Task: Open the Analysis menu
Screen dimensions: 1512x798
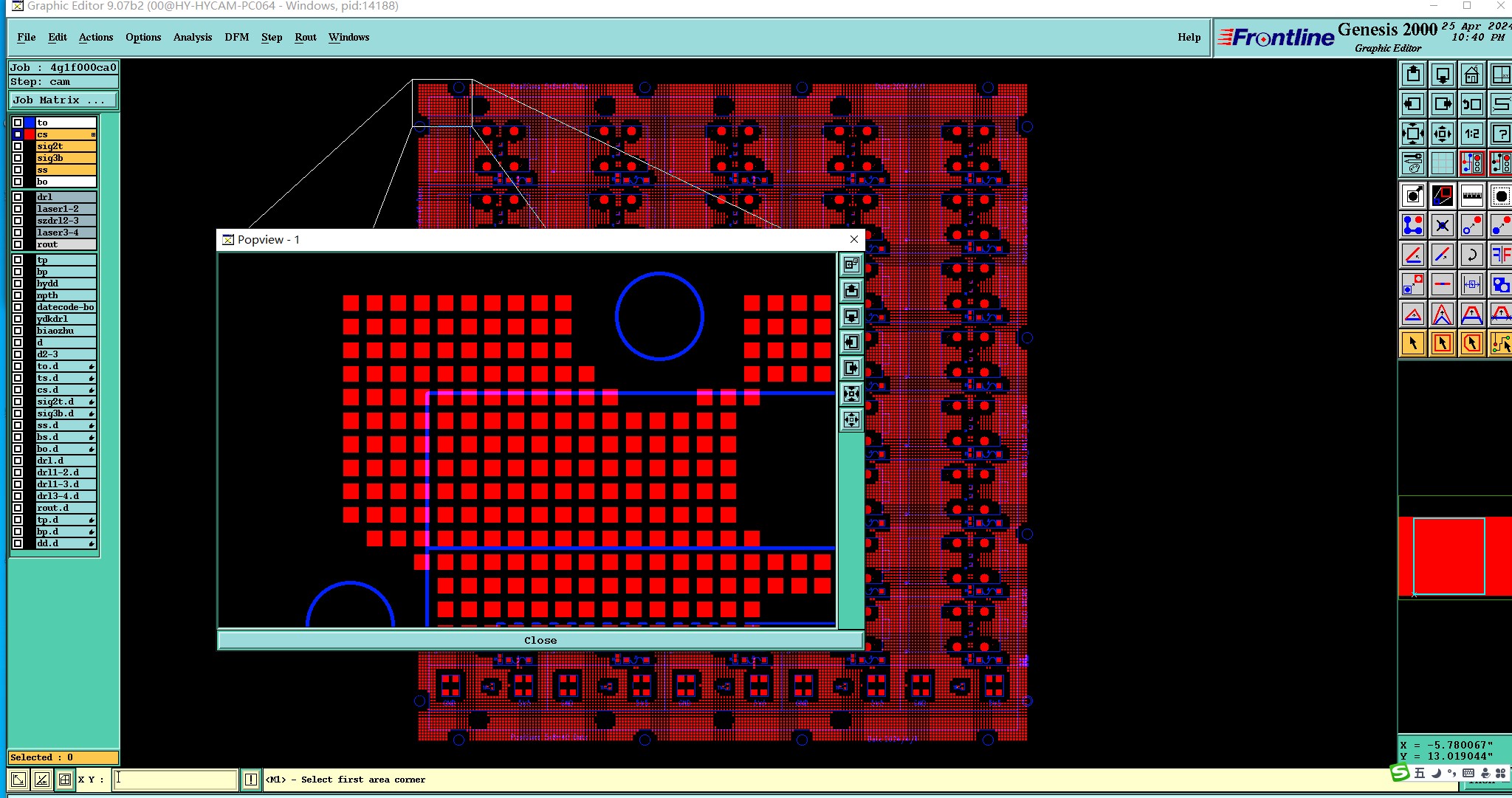Action: click(x=193, y=37)
